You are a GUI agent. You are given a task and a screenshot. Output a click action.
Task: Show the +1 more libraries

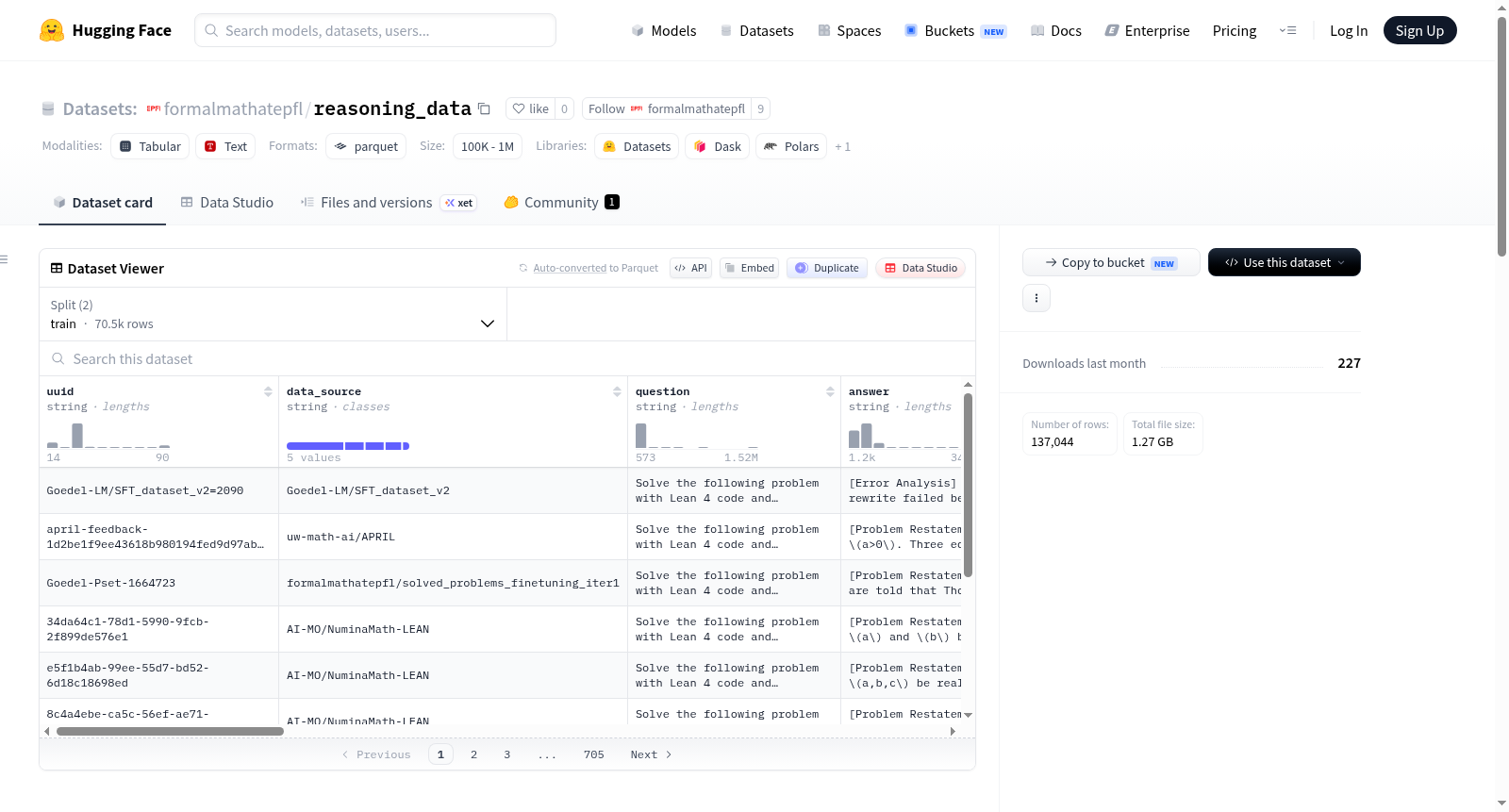pos(842,147)
